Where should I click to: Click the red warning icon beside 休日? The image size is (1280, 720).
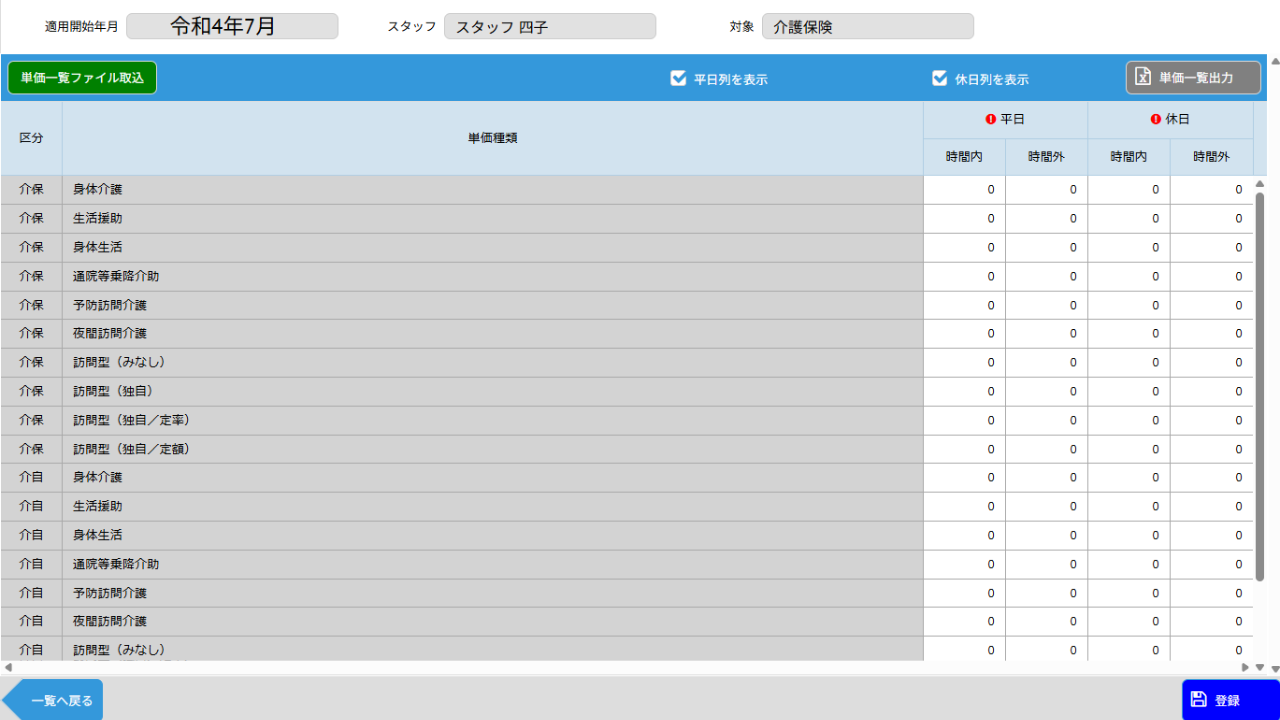(1156, 119)
